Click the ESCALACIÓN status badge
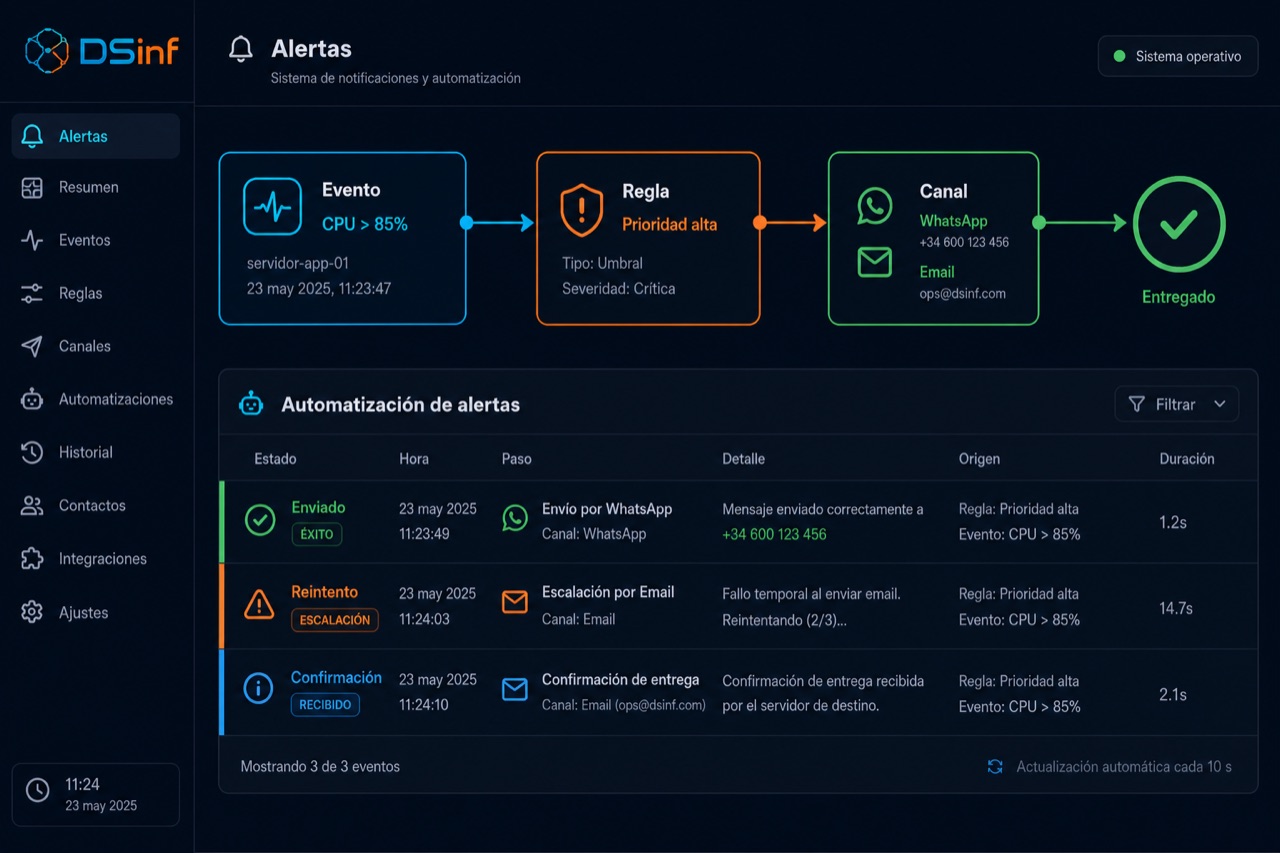This screenshot has height=853, width=1280. 335,620
